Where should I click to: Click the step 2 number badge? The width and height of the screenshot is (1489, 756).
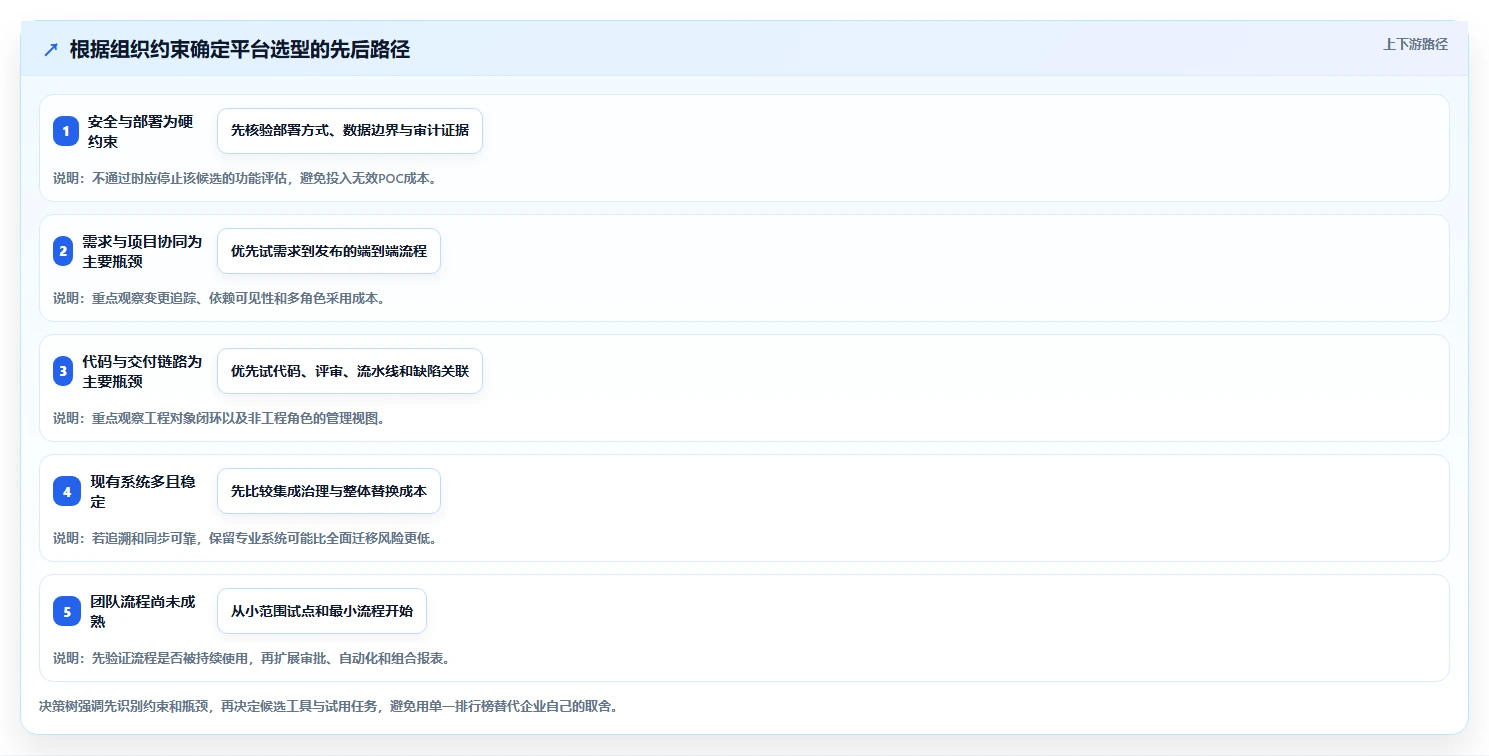click(63, 251)
